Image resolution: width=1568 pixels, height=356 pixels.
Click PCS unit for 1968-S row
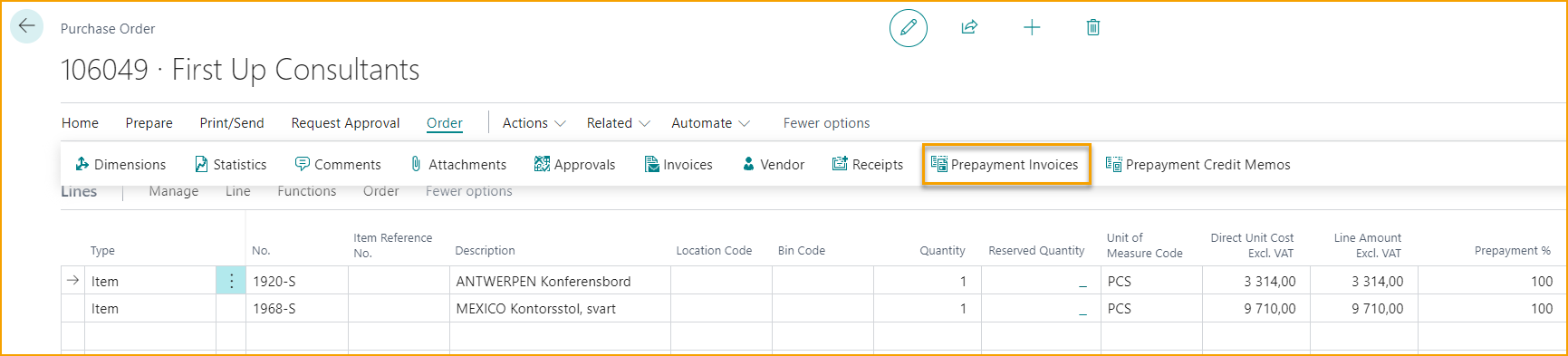[x=1119, y=309]
